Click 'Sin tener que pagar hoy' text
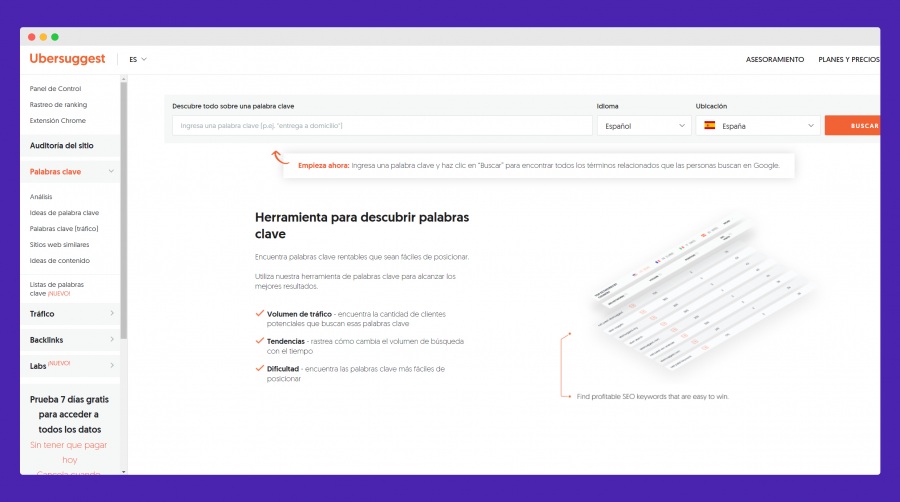The width and height of the screenshot is (900, 502). (x=69, y=452)
